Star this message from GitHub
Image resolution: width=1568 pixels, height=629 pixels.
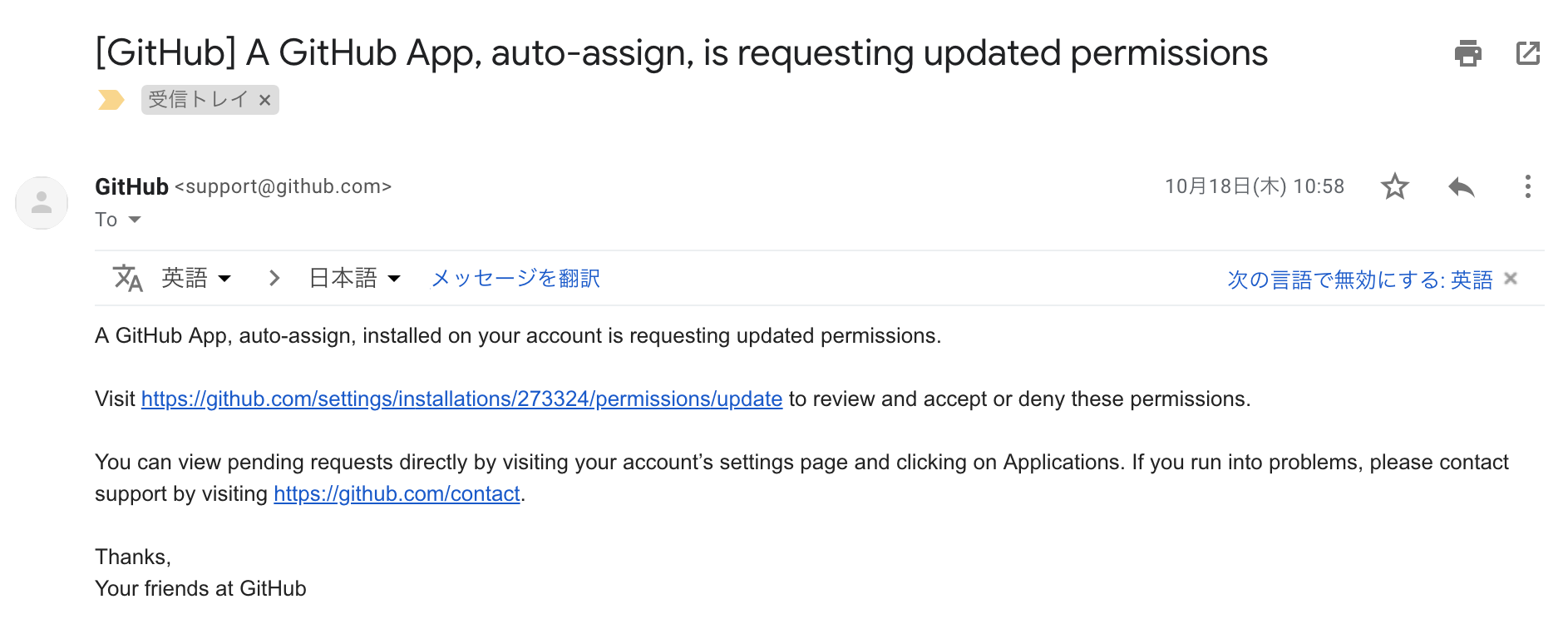(1395, 186)
